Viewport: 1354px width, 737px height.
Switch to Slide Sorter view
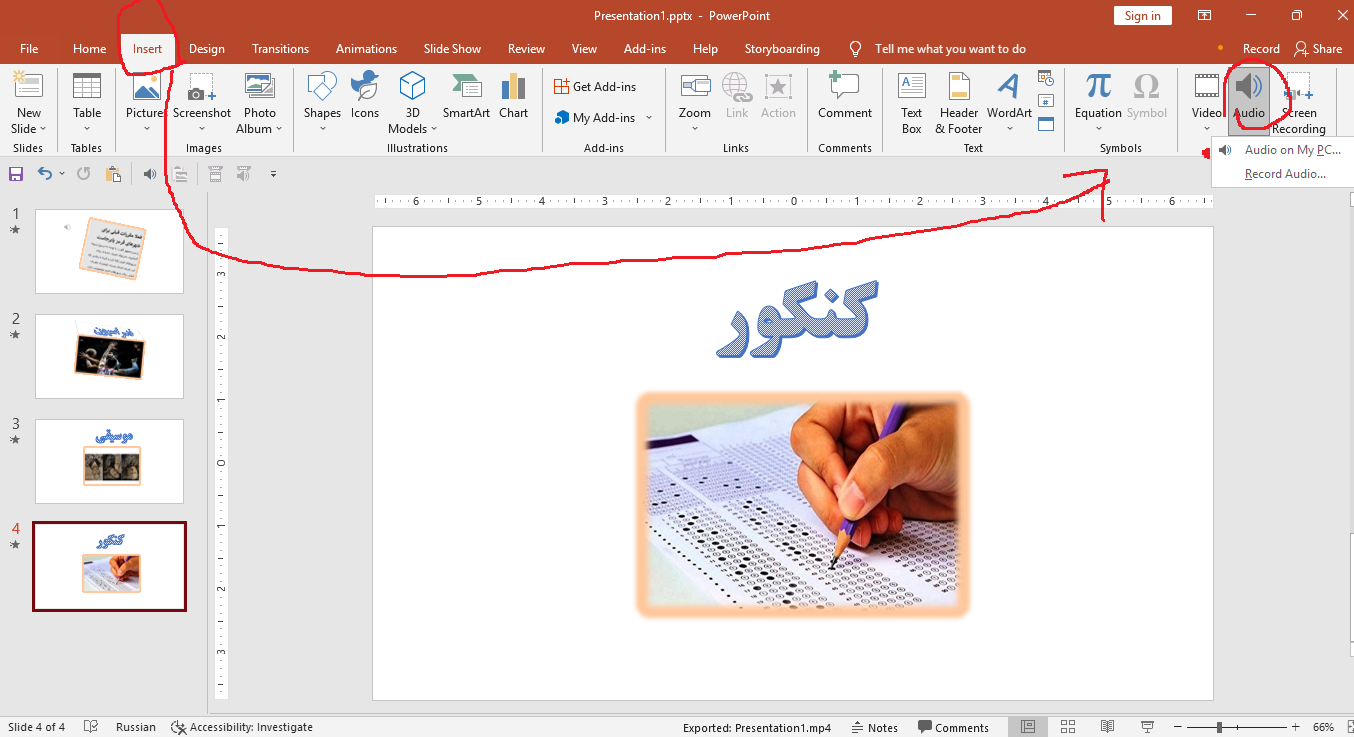coord(1068,727)
